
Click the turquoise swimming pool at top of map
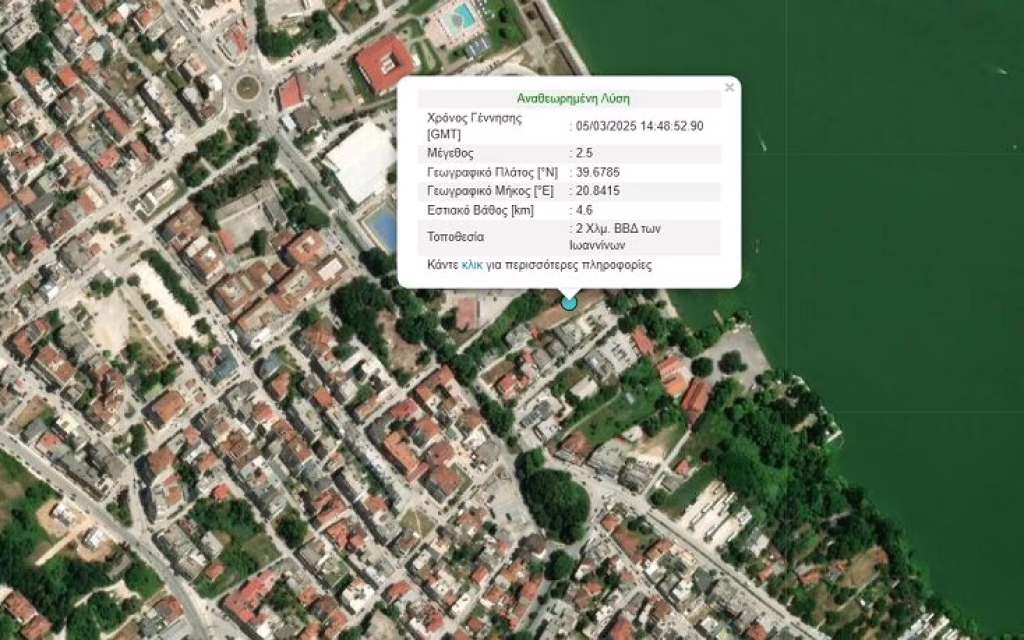click(462, 17)
